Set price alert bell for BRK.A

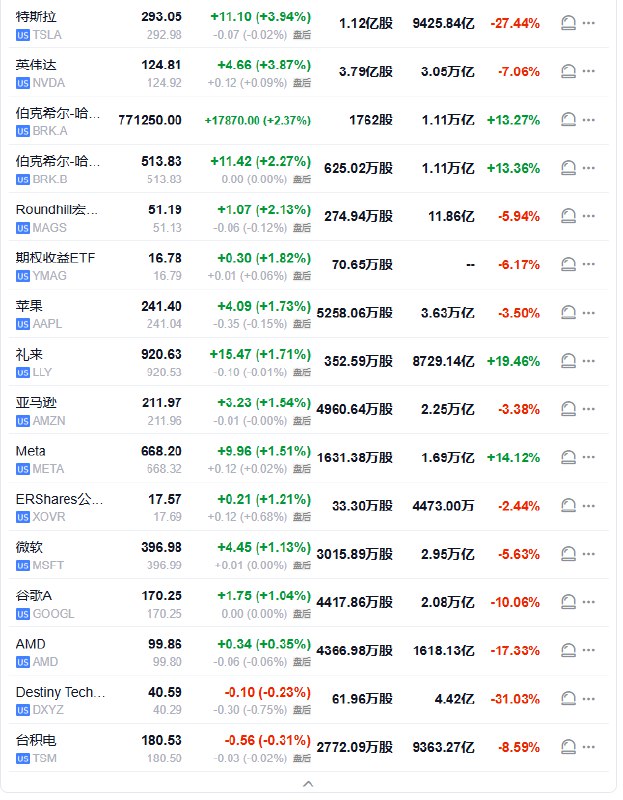coord(568,120)
